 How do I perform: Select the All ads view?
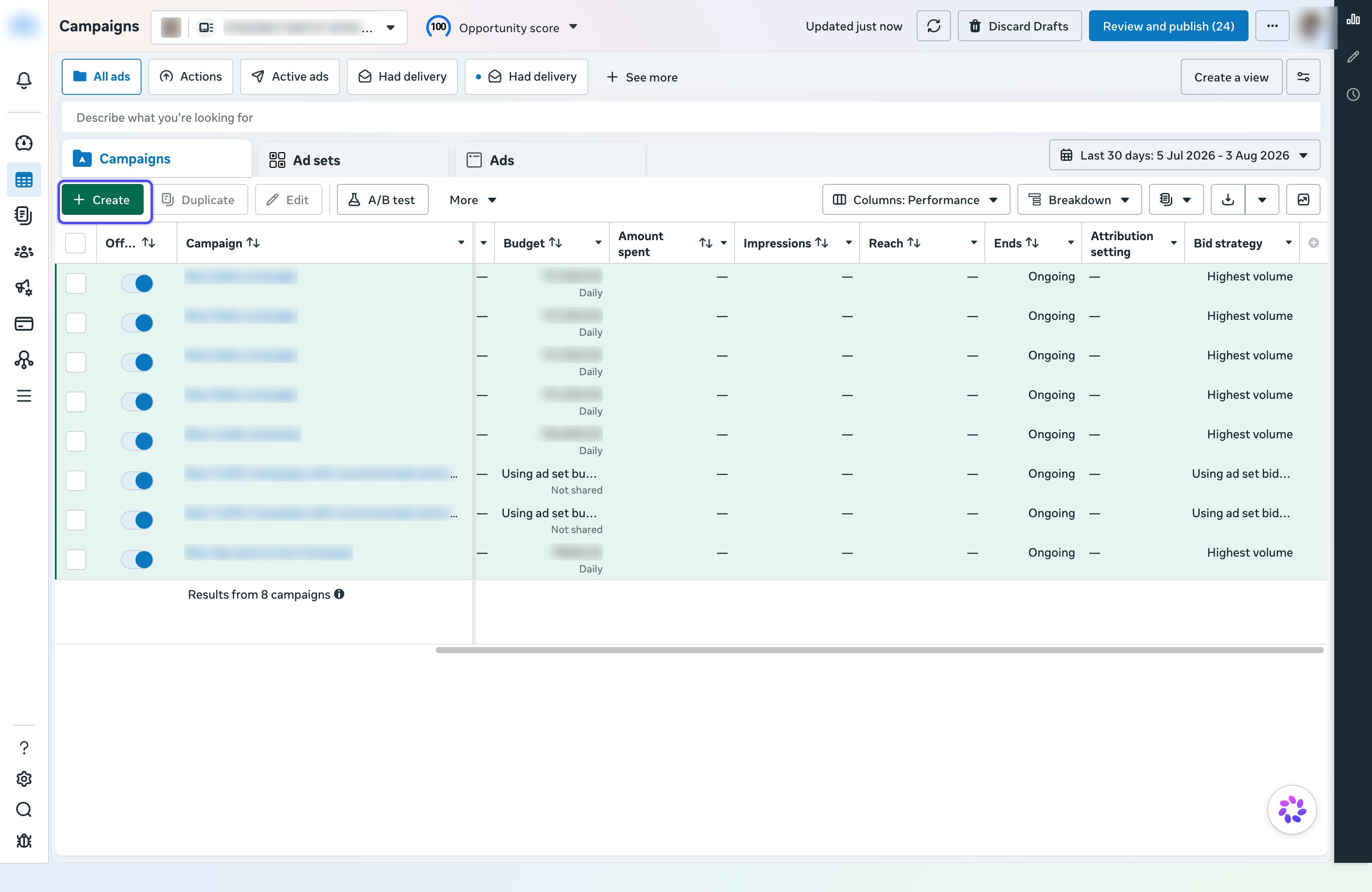coord(102,76)
